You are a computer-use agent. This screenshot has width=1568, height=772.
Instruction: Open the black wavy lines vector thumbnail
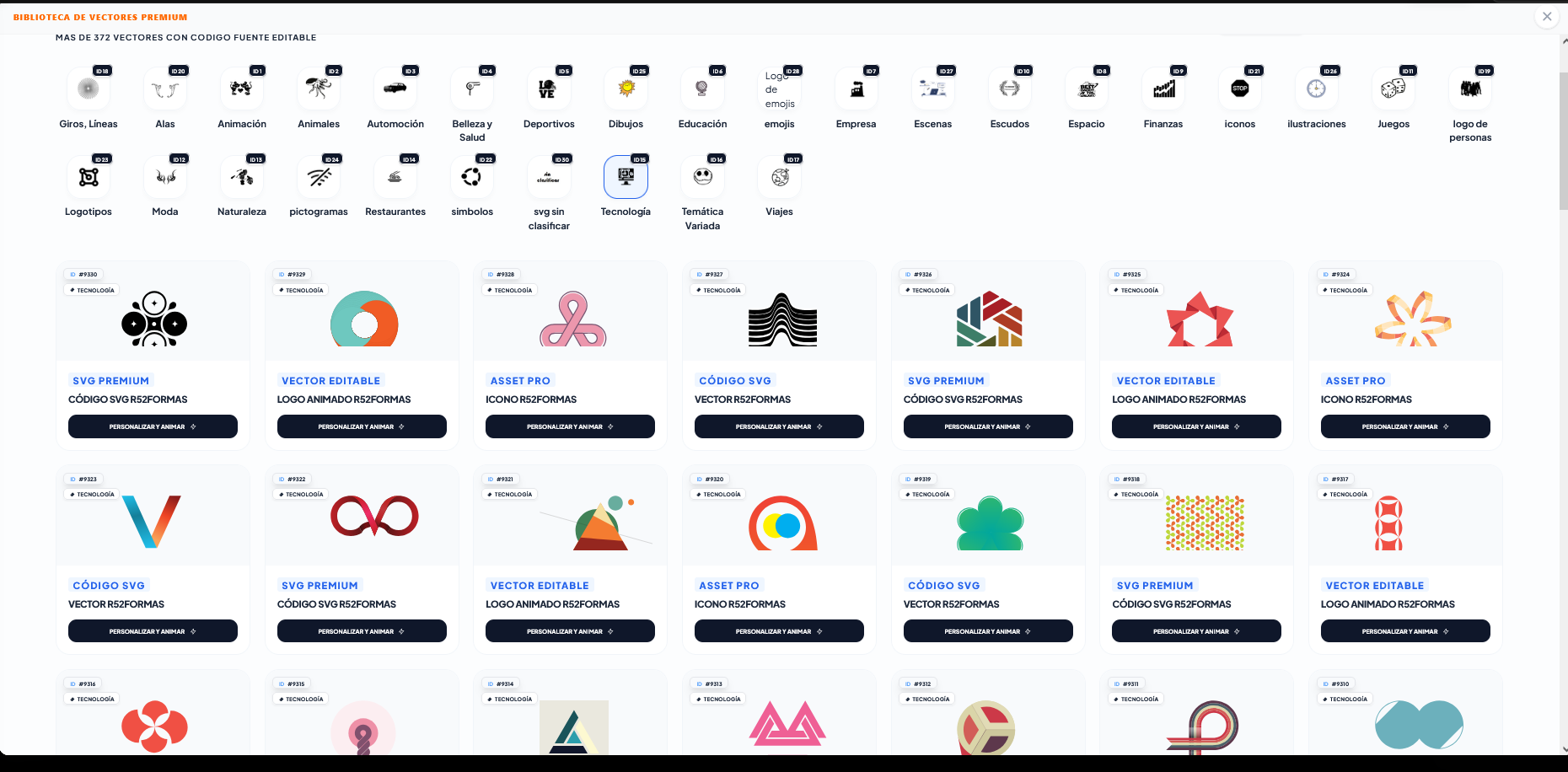click(782, 319)
